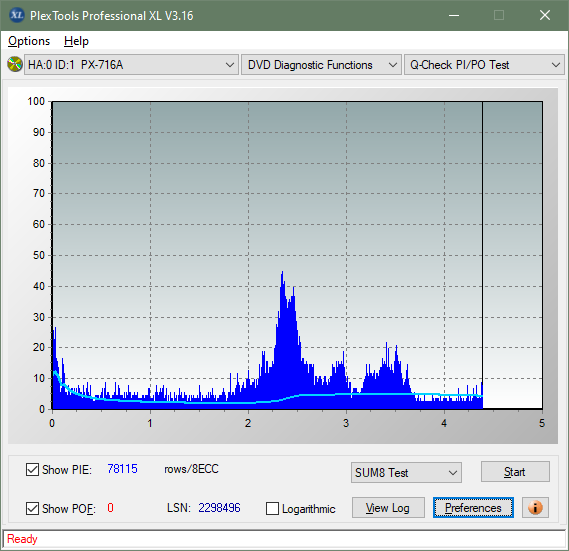This screenshot has width=569, height=551.
Task: Open the Help menu
Action: 76,41
